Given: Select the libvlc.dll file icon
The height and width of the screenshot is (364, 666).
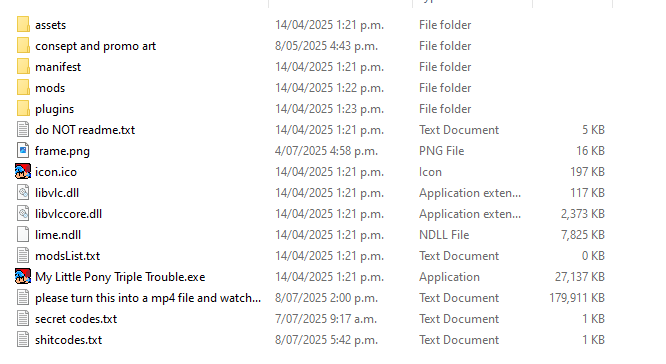Looking at the screenshot, I should click(23, 192).
